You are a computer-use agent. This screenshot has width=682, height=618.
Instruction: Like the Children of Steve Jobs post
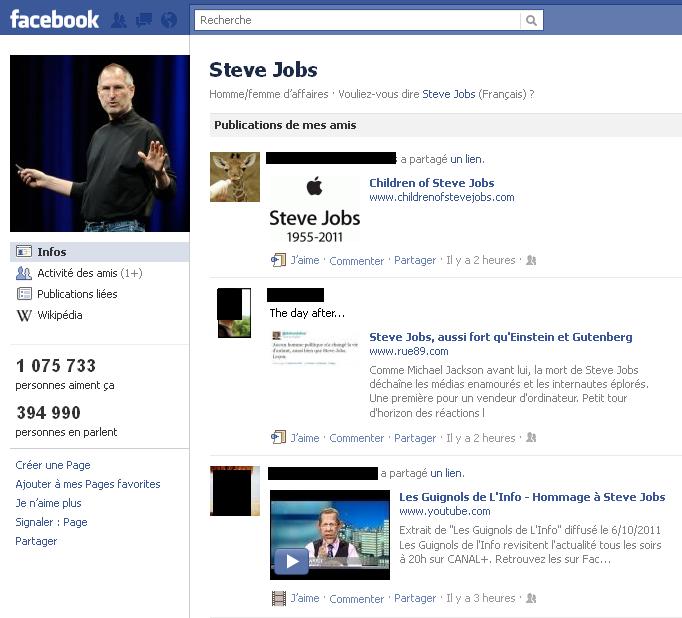(304, 260)
